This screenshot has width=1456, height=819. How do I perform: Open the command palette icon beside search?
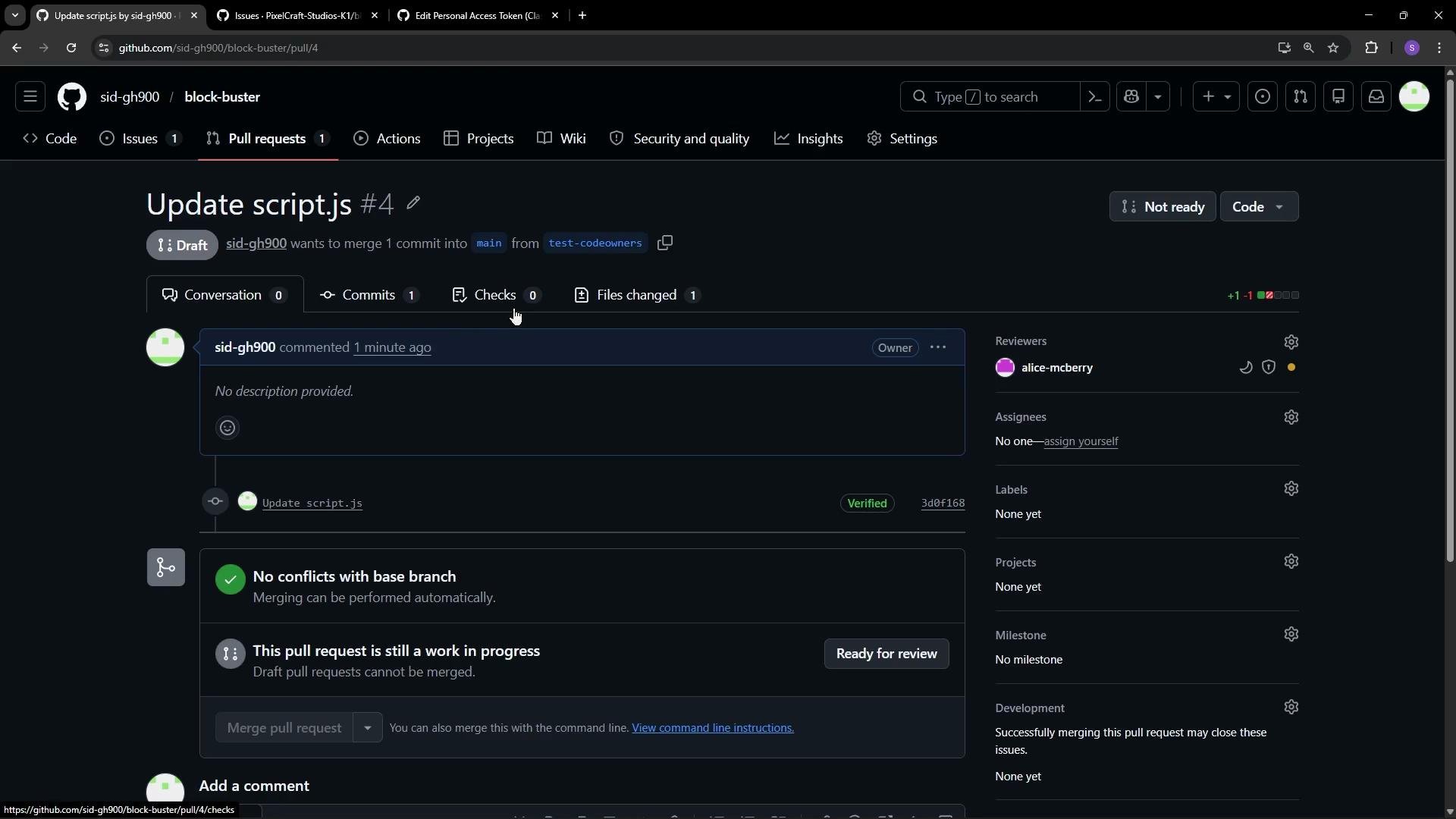point(1095,97)
